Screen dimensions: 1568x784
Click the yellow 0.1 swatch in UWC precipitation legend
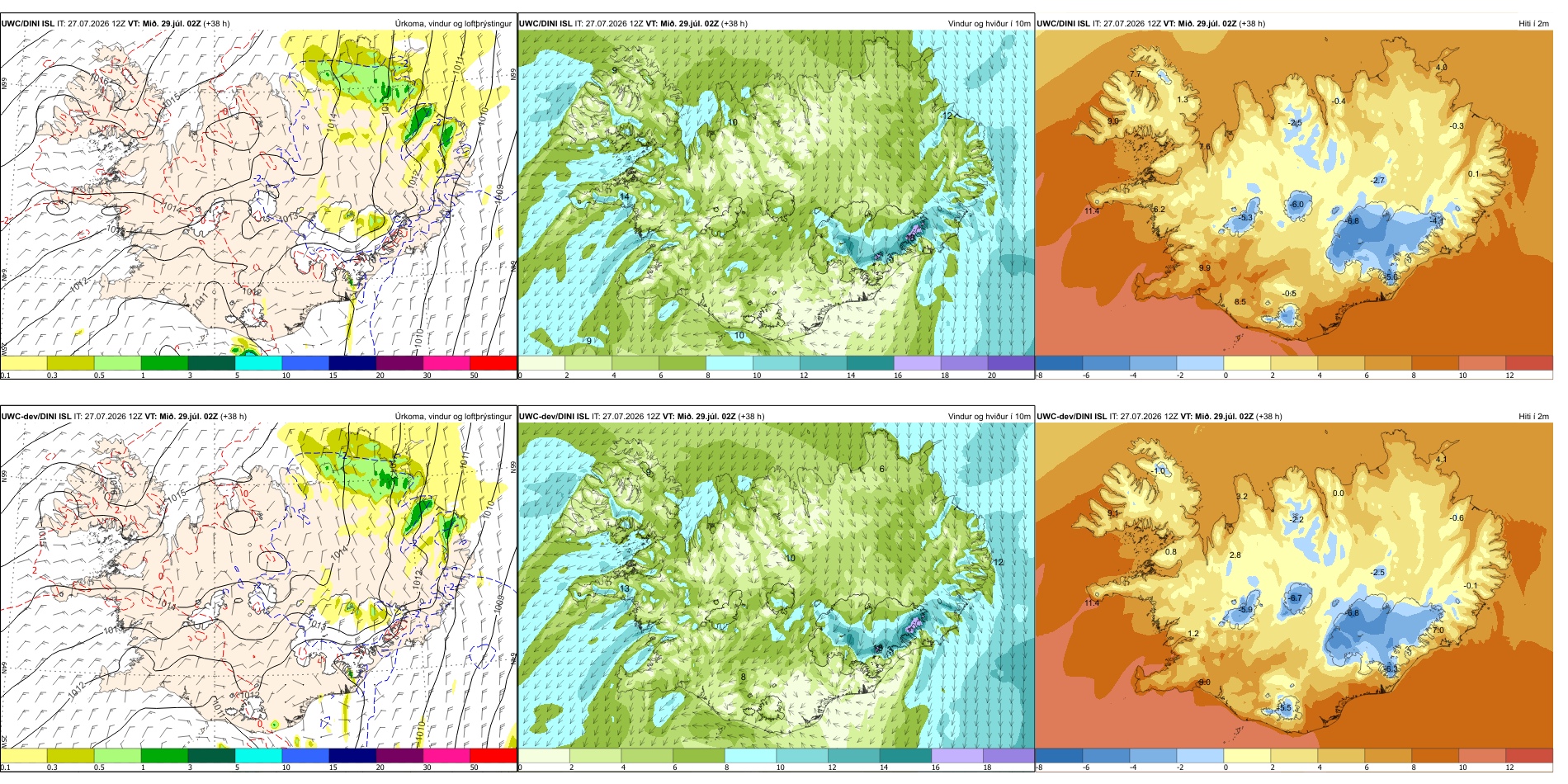pyautogui.click(x=24, y=362)
